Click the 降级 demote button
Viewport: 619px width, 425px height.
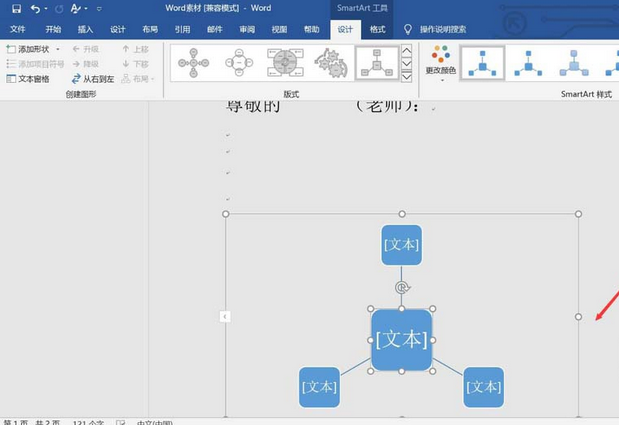click(x=86, y=64)
